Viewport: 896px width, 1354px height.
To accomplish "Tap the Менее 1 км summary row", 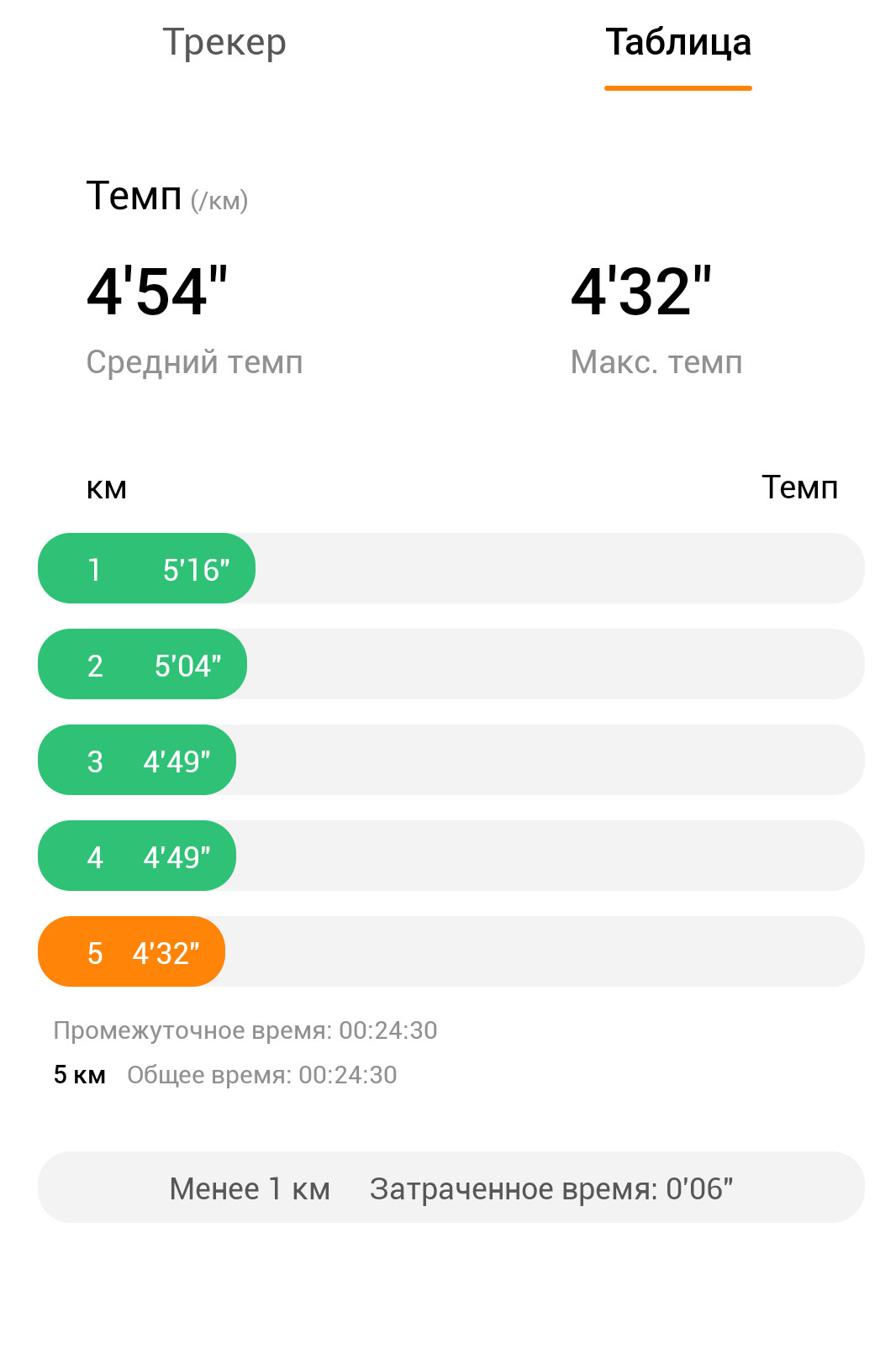I will click(451, 1187).
